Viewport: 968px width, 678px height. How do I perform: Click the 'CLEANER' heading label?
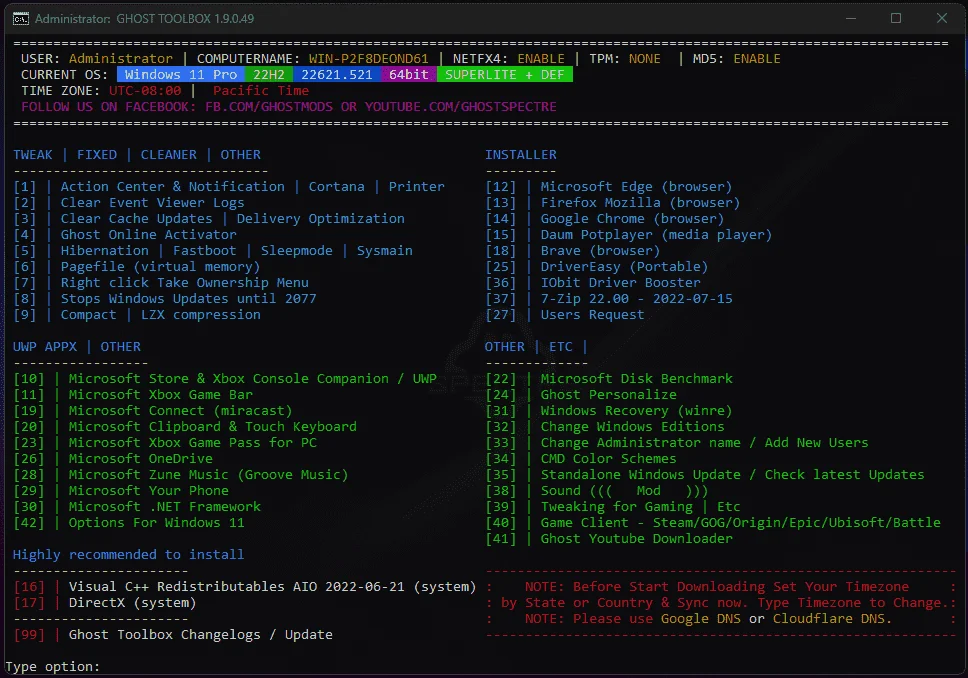pos(169,155)
